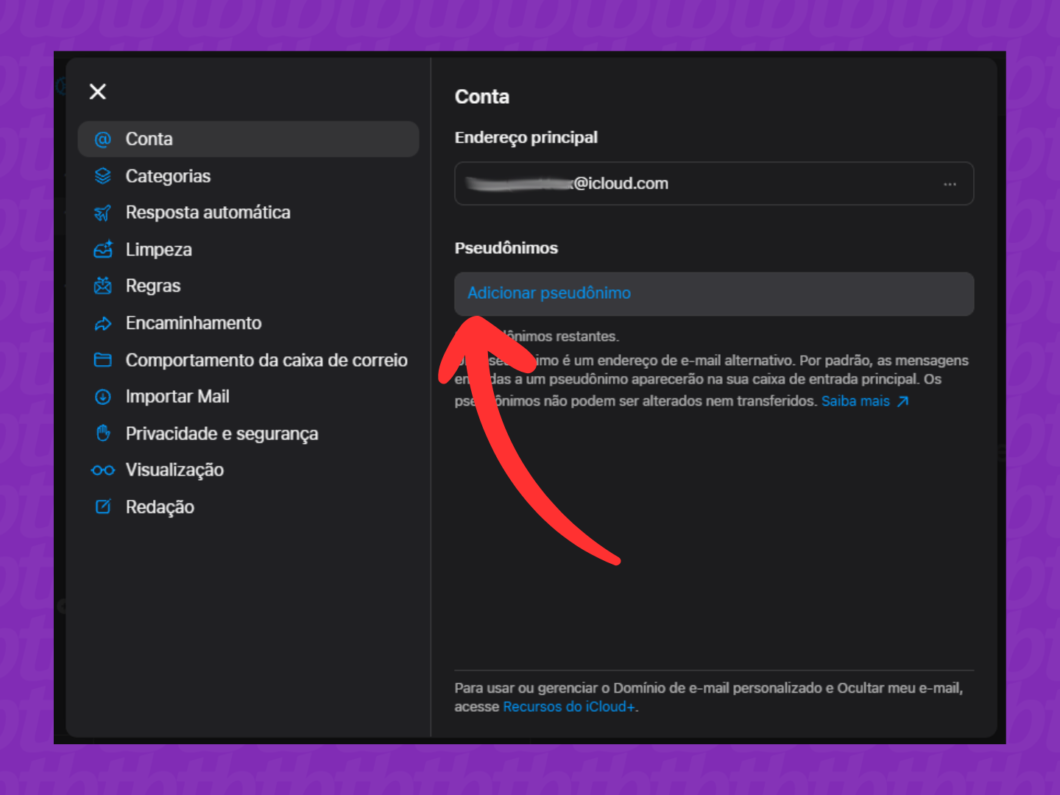Open the main address more options ellipsis
Viewport: 1060px width, 795px height.
[x=950, y=184]
